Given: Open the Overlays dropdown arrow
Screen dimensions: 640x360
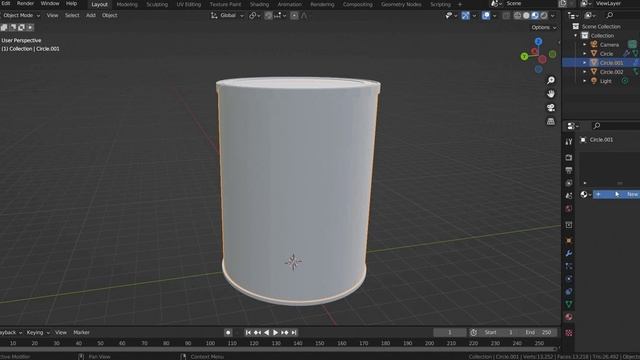Looking at the screenshot, I should 494,16.
